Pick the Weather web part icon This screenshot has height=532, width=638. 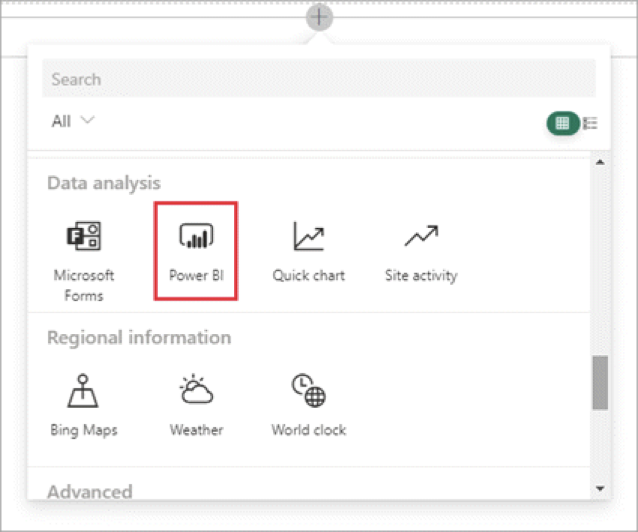pyautogui.click(x=196, y=391)
